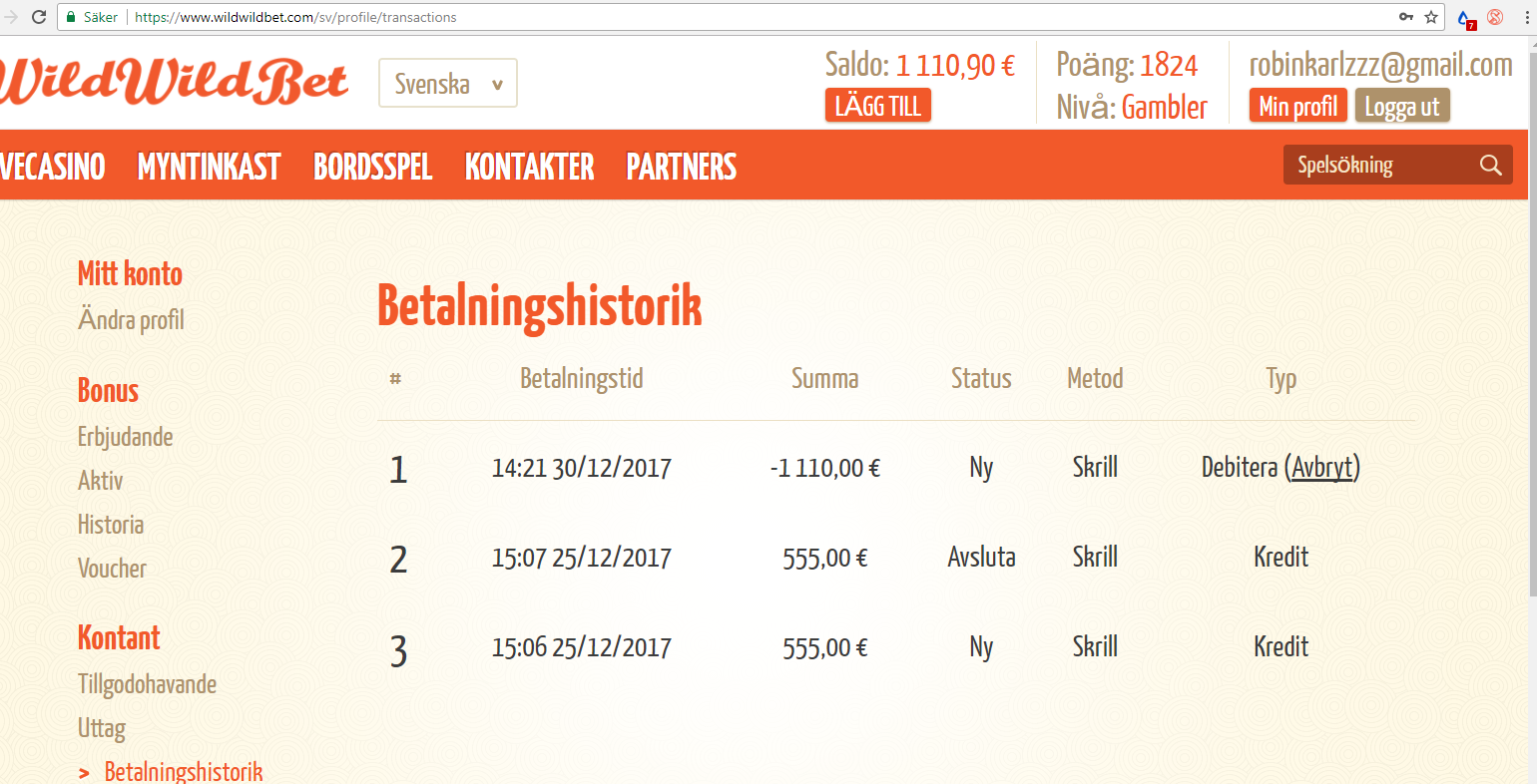Screen dimensions: 1537x784
Task: Click the Status column header
Action: point(981,378)
